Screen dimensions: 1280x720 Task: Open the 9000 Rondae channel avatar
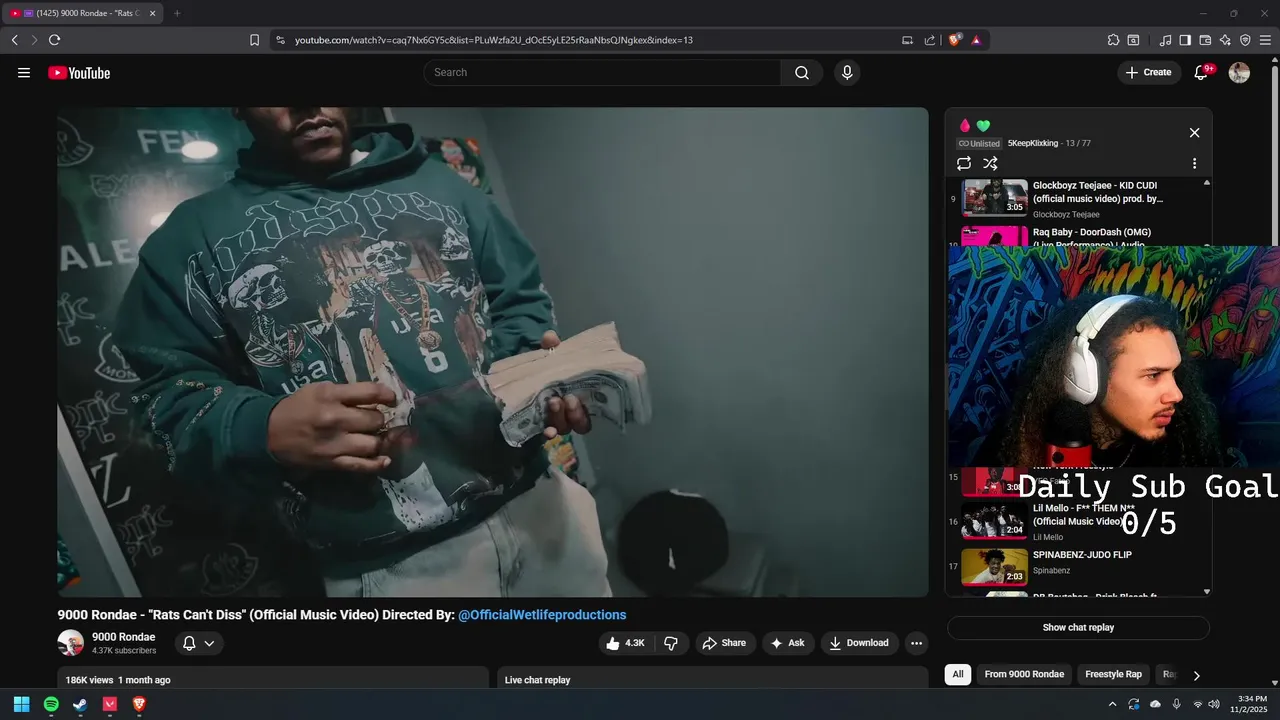pos(71,643)
